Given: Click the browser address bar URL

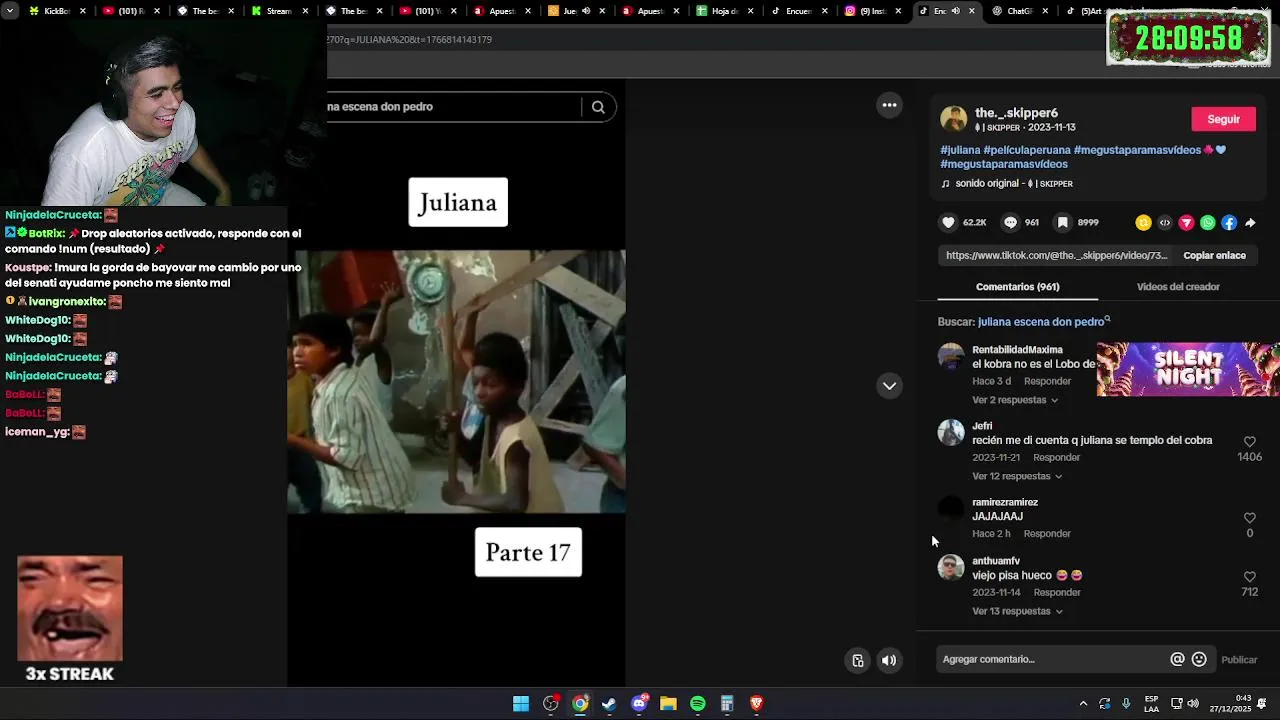Looking at the screenshot, I should click(x=410, y=40).
